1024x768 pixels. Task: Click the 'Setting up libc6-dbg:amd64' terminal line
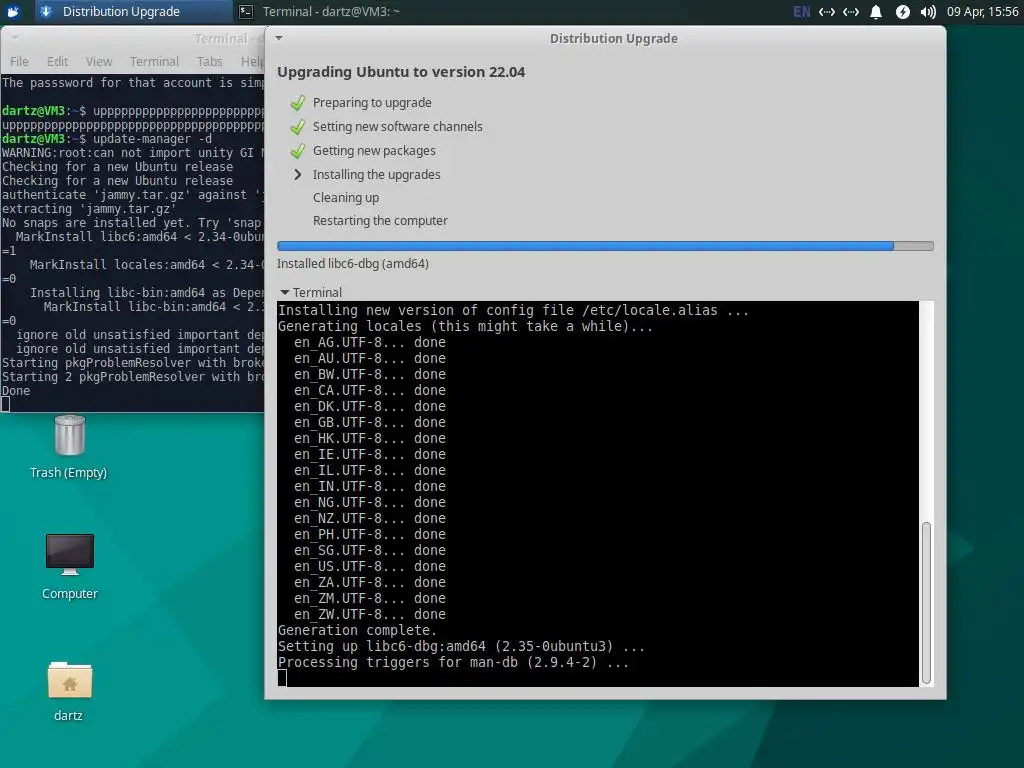tap(461, 647)
